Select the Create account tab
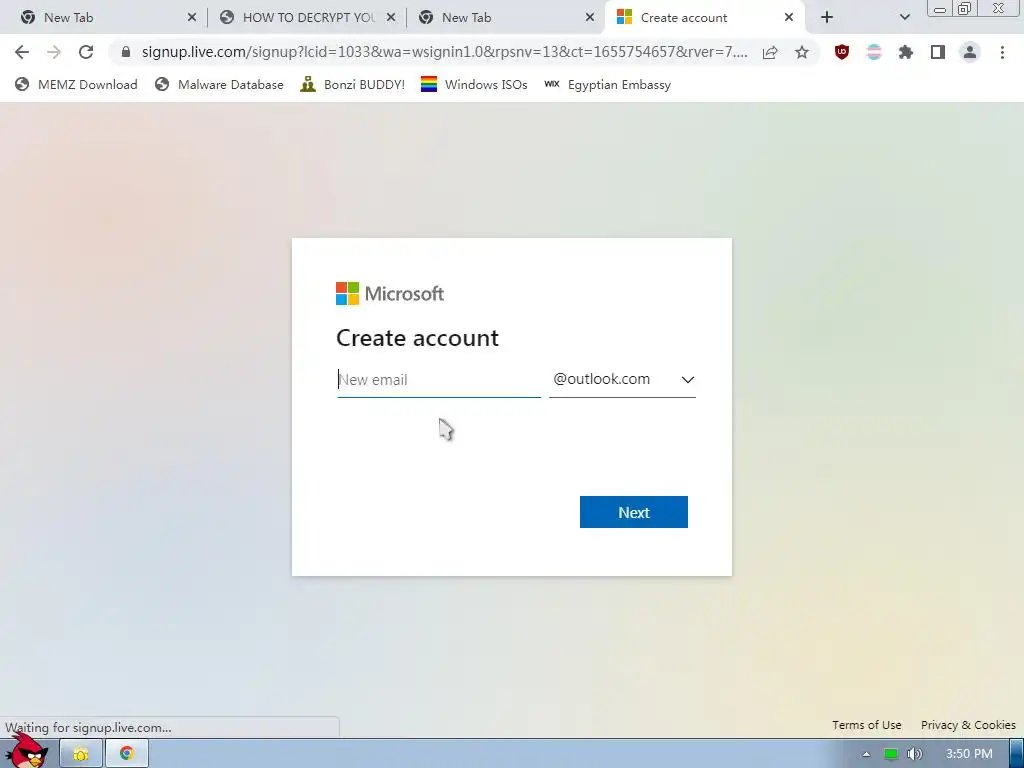 click(705, 18)
